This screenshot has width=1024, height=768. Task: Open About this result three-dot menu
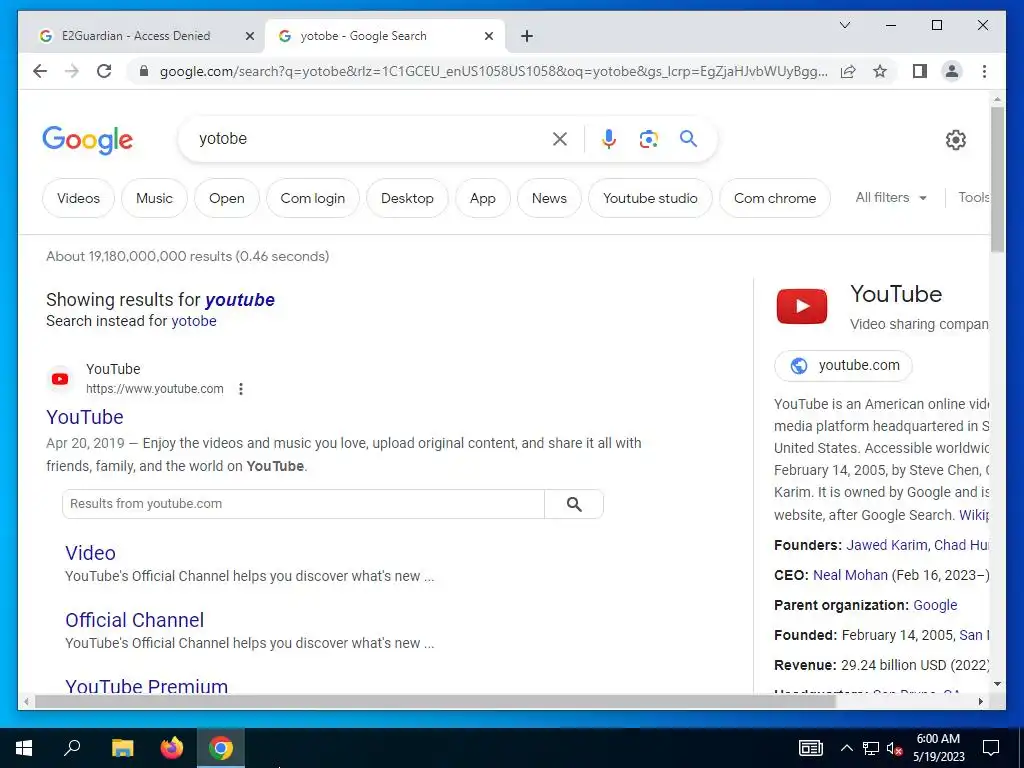(x=241, y=389)
